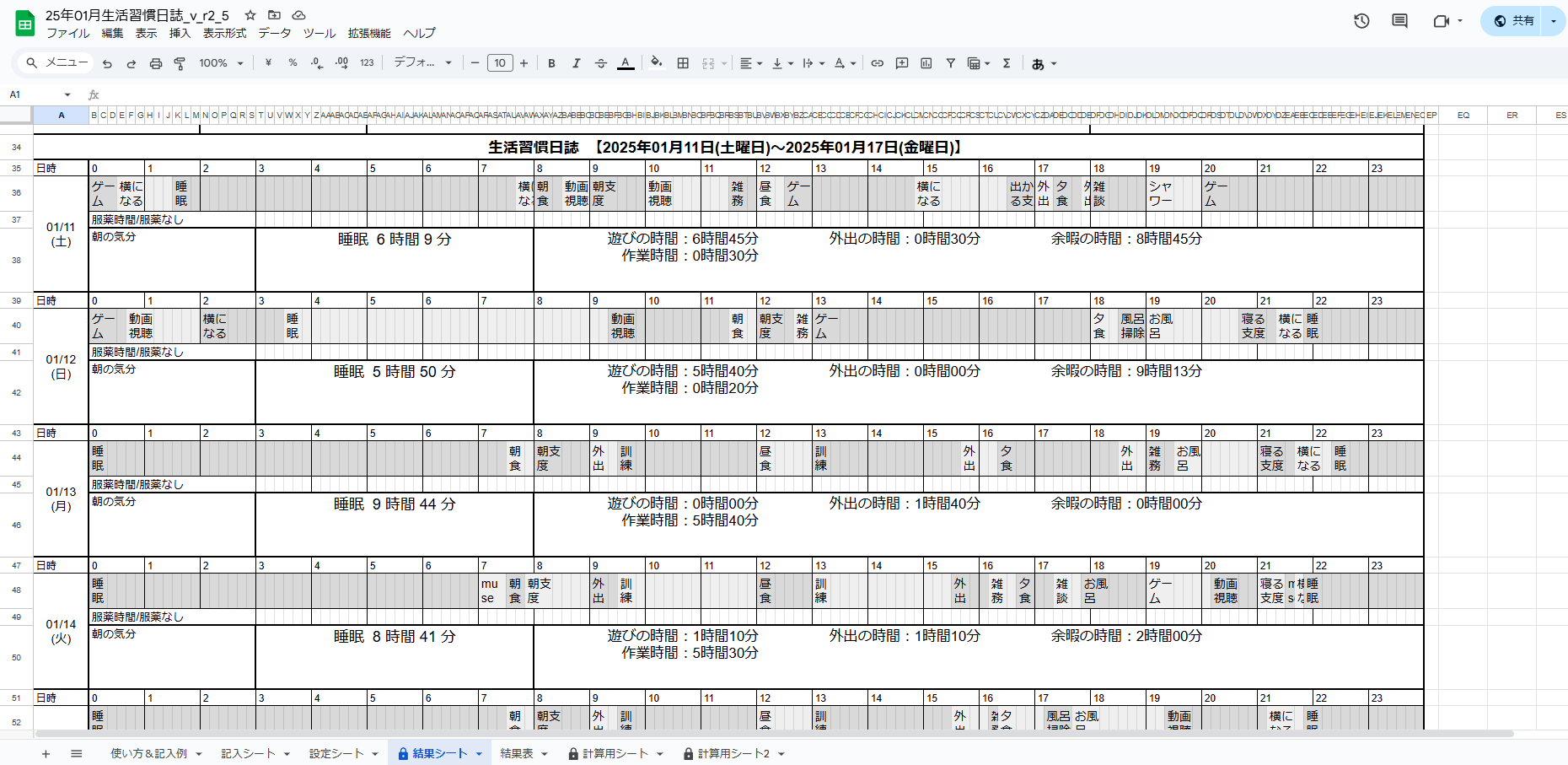Open the ツール menu
This screenshot has width=1568, height=765.
click(x=320, y=34)
